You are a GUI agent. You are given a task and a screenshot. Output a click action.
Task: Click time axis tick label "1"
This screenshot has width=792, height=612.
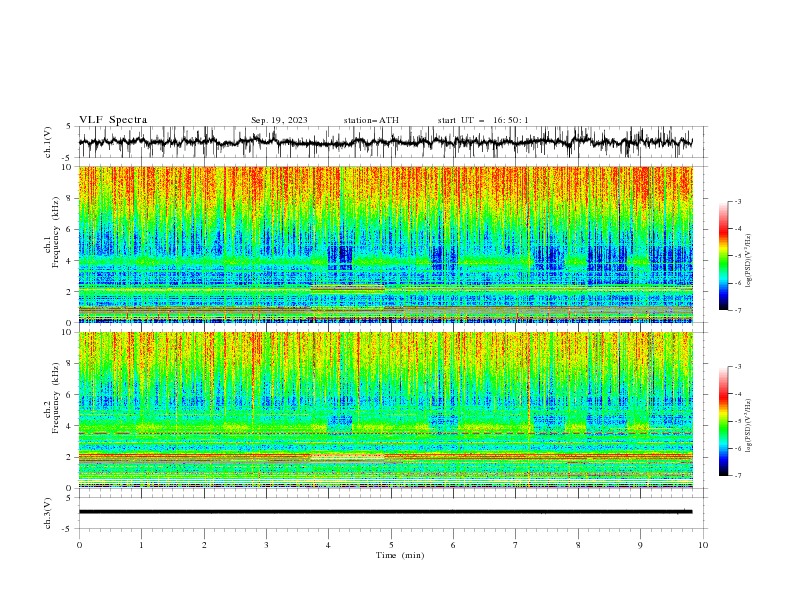pyautogui.click(x=141, y=545)
